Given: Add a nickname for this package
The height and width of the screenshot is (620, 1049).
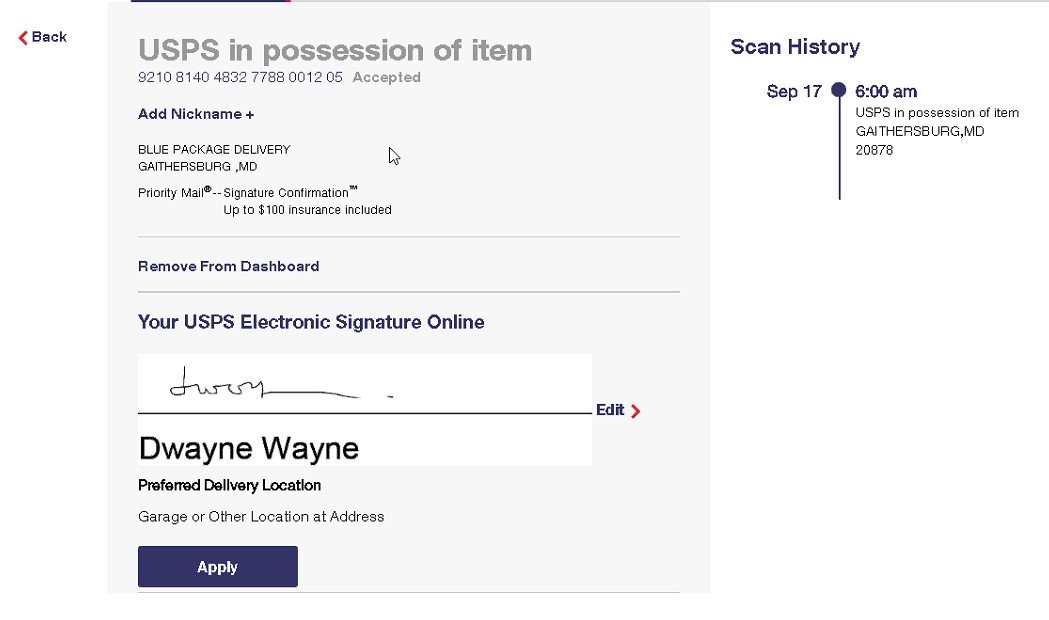Looking at the screenshot, I should [x=196, y=114].
